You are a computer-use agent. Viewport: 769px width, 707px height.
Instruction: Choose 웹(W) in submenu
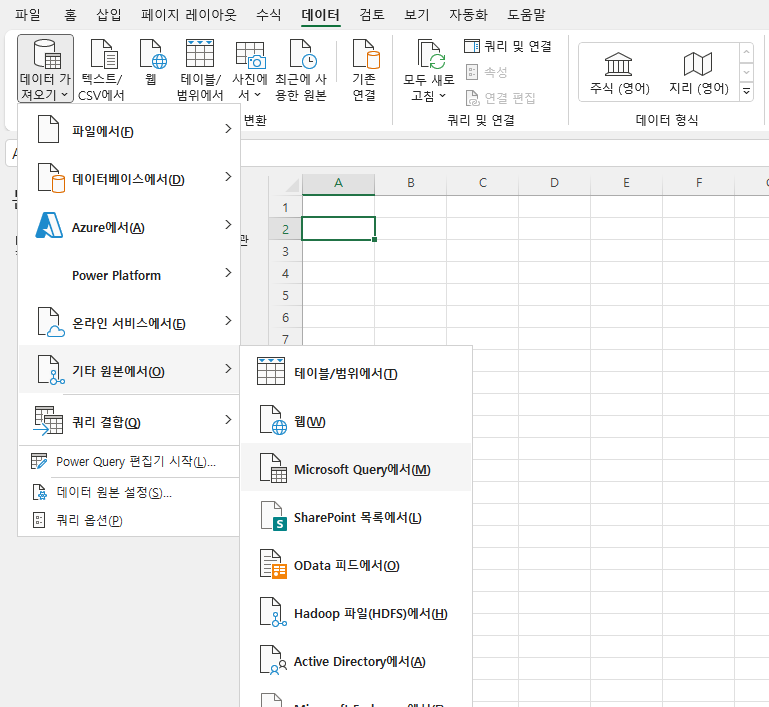[x=356, y=421]
